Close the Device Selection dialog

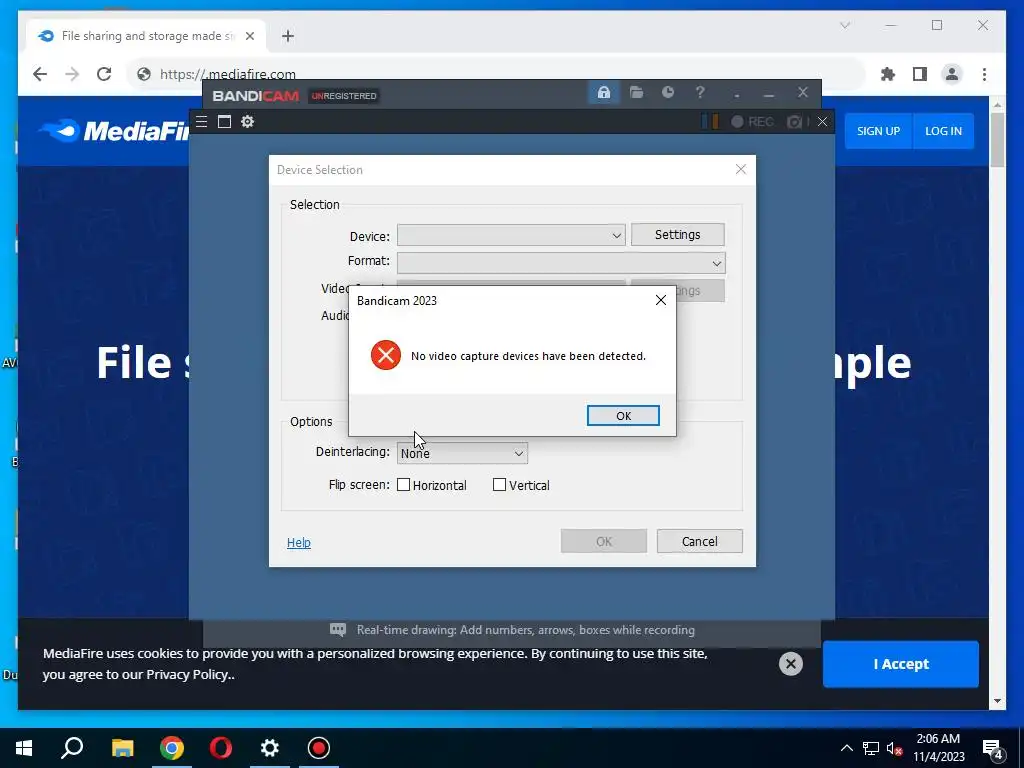741,169
